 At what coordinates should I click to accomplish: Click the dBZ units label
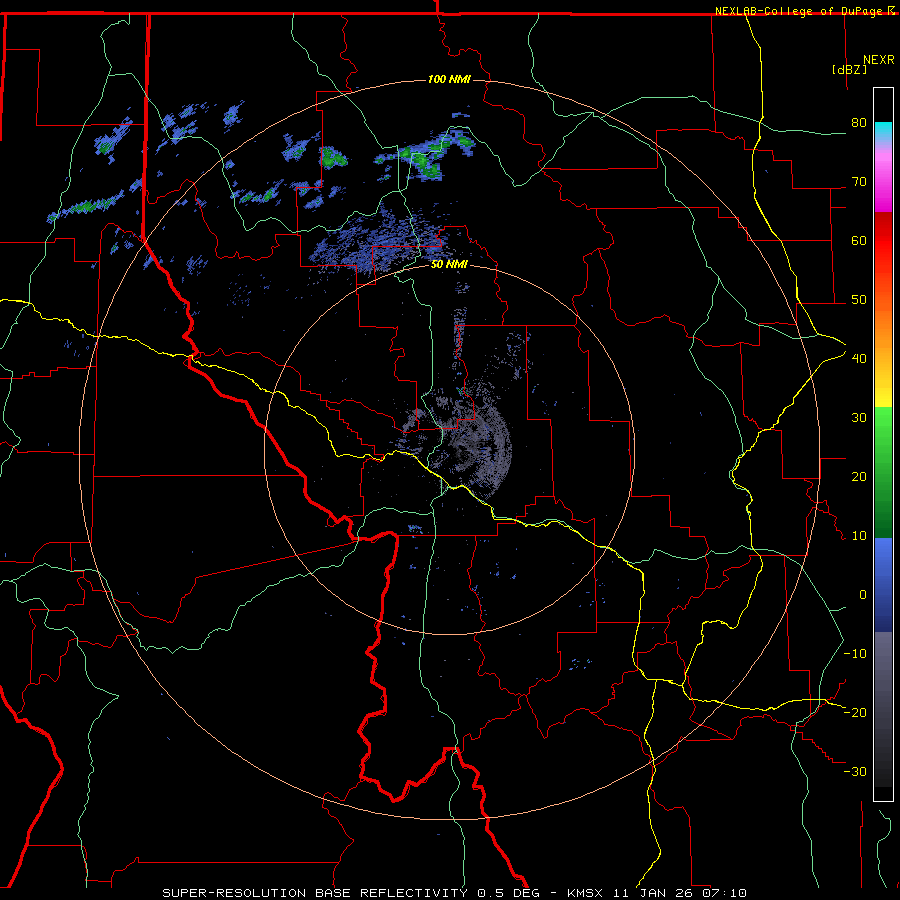pos(849,70)
